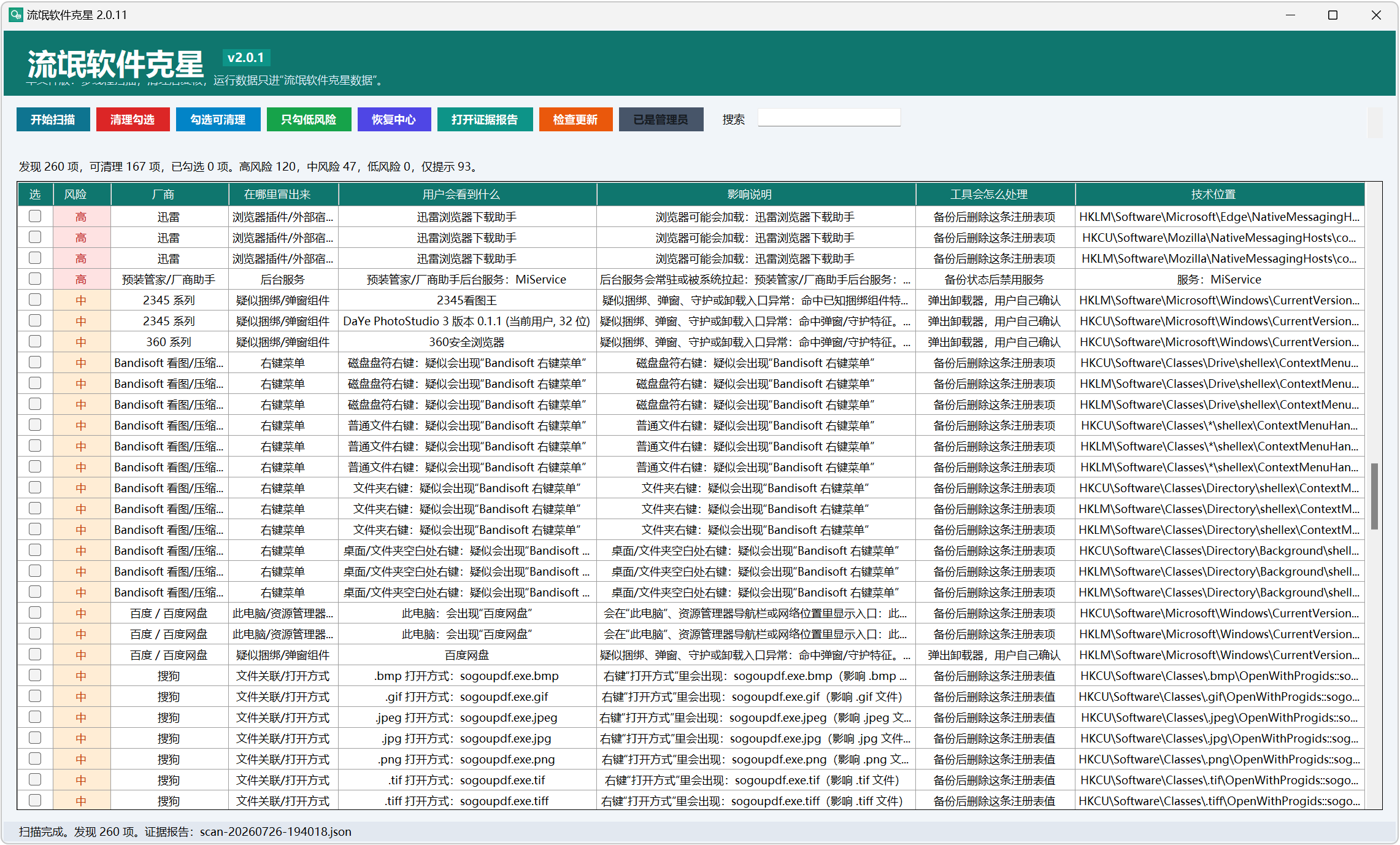Click the orange 检查更新 button

(x=575, y=120)
